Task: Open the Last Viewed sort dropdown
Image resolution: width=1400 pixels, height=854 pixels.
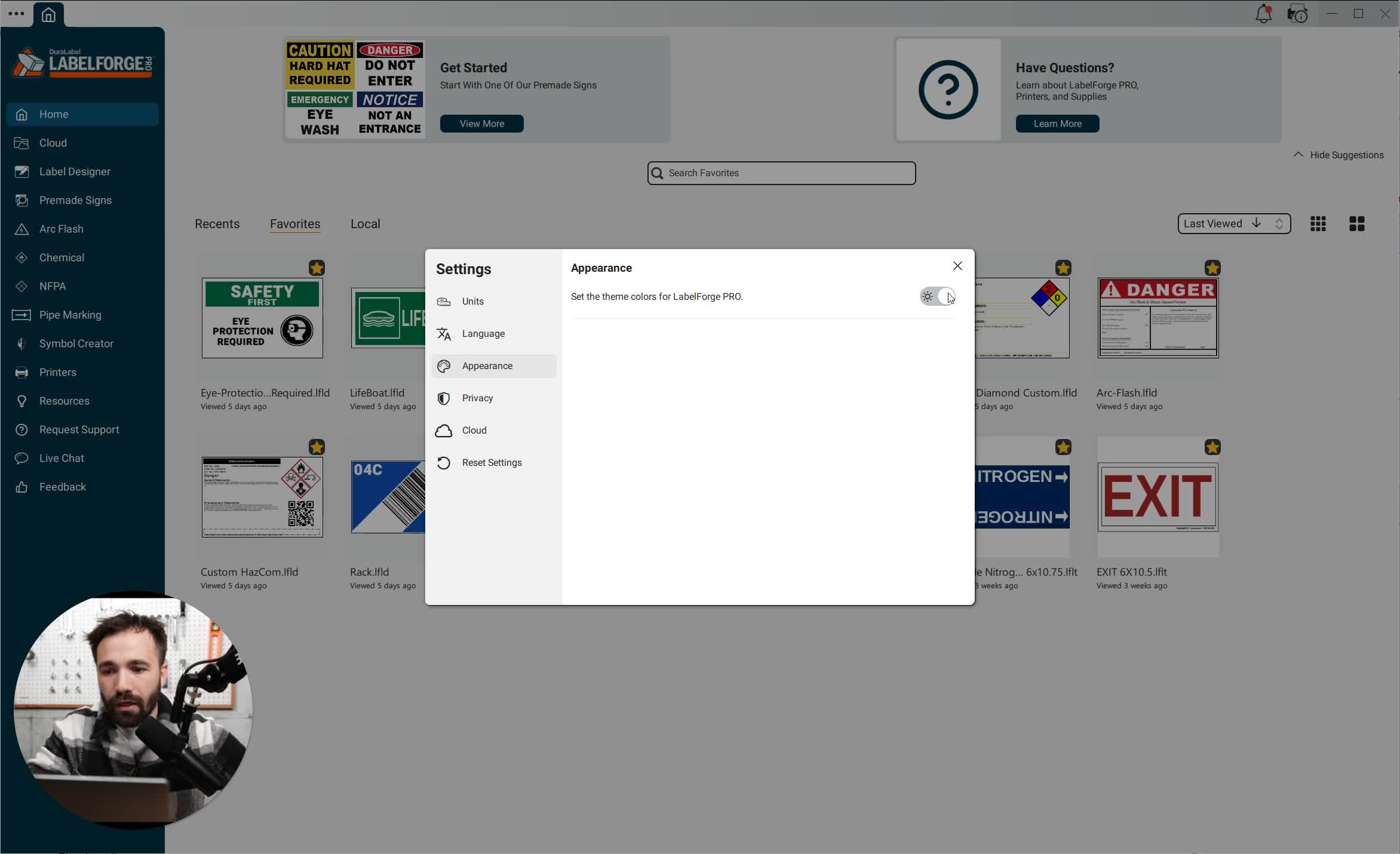Action: click(1234, 224)
